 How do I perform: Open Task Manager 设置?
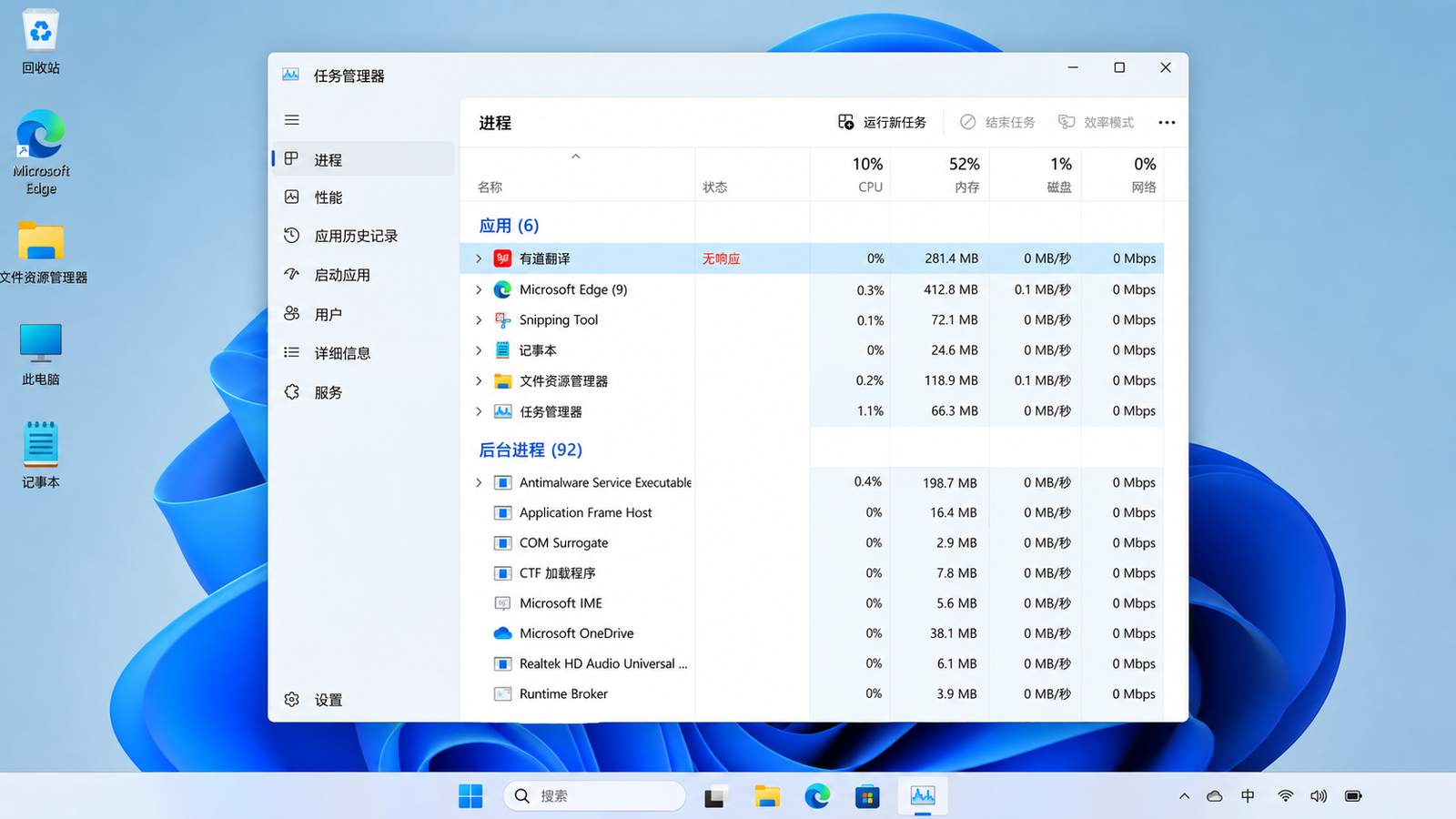click(363, 700)
